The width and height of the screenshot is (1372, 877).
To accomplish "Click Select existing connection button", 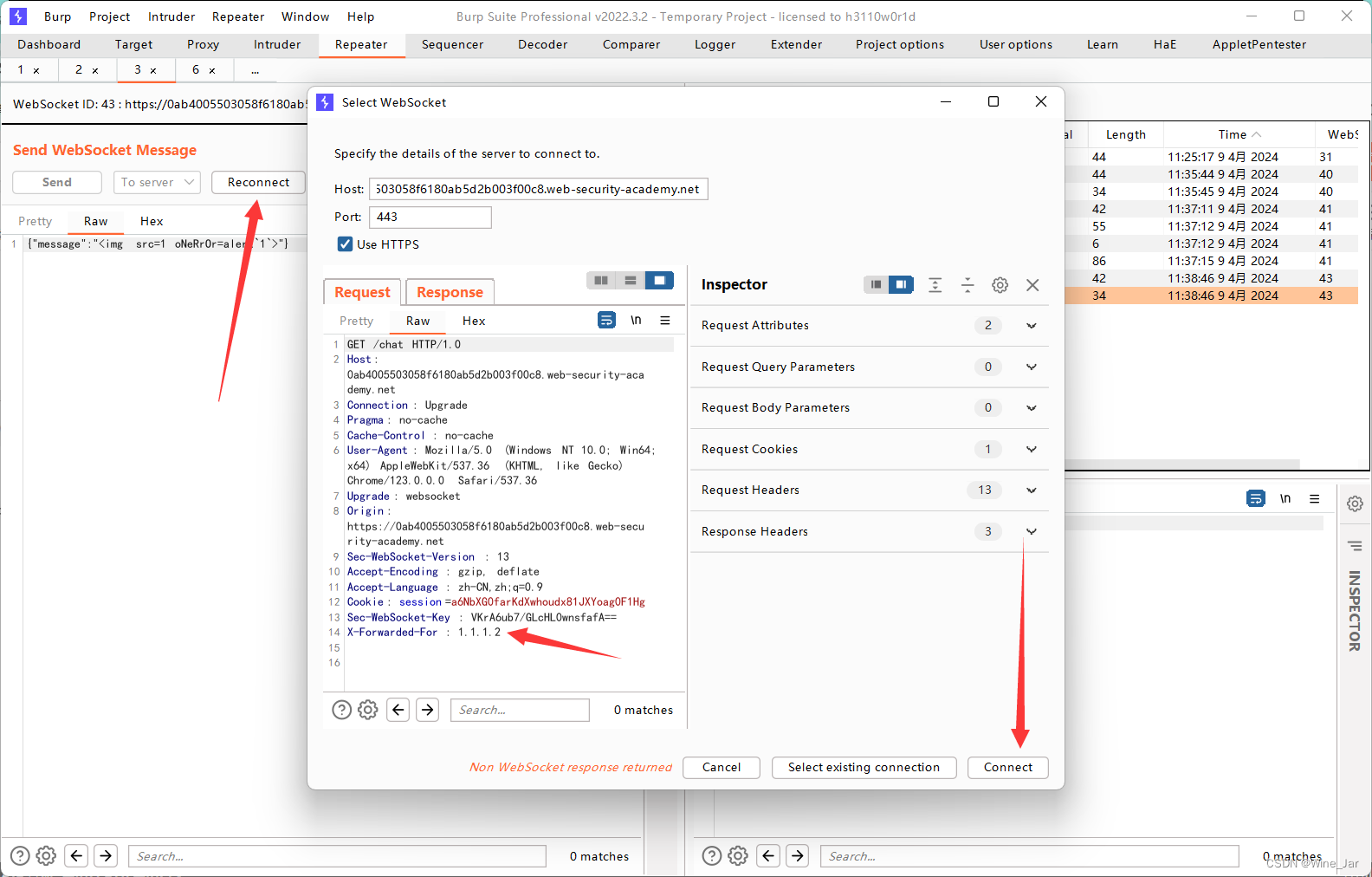I will pyautogui.click(x=864, y=767).
